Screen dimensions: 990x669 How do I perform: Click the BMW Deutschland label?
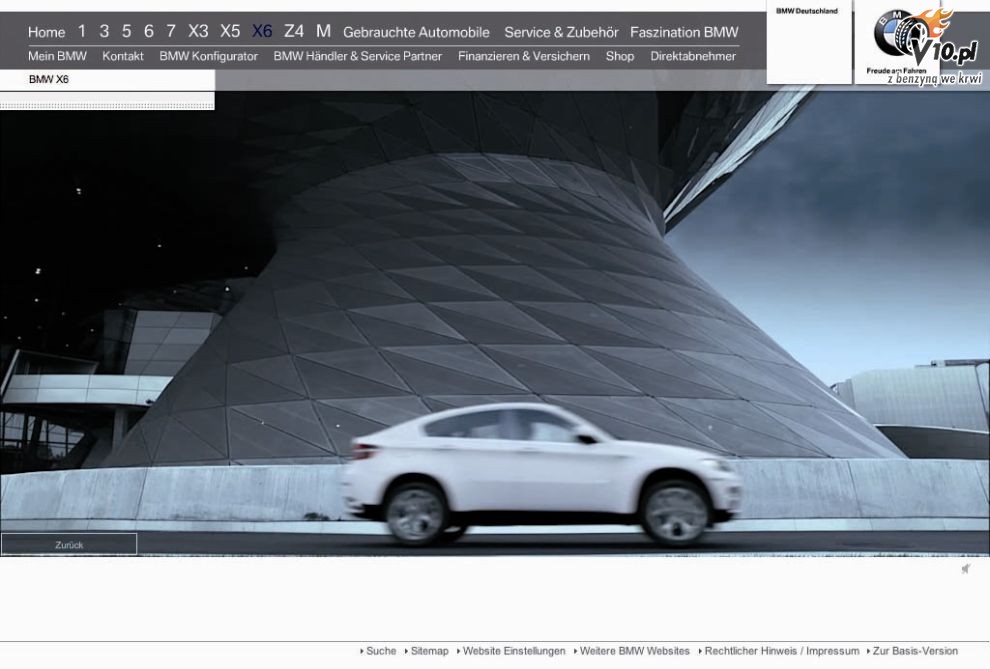click(x=807, y=11)
